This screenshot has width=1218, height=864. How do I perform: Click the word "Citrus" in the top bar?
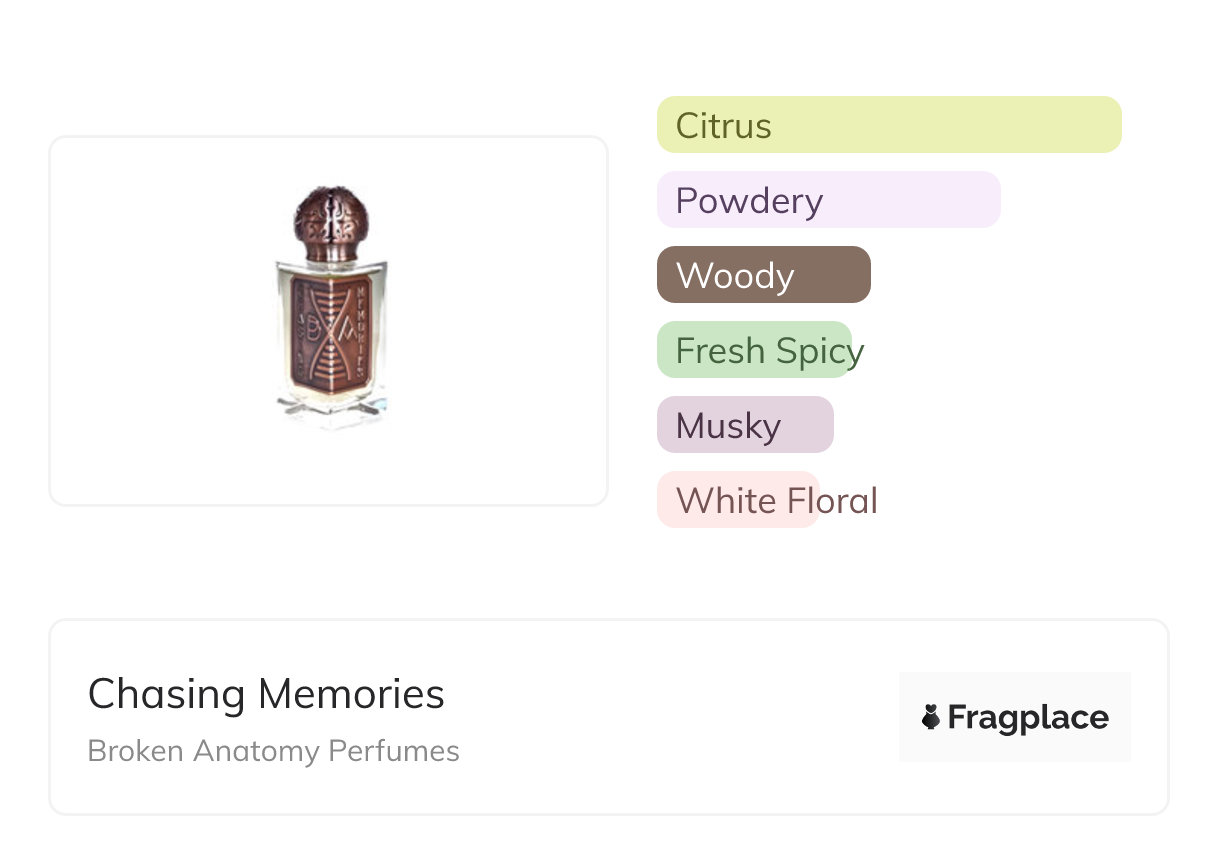[x=723, y=126]
